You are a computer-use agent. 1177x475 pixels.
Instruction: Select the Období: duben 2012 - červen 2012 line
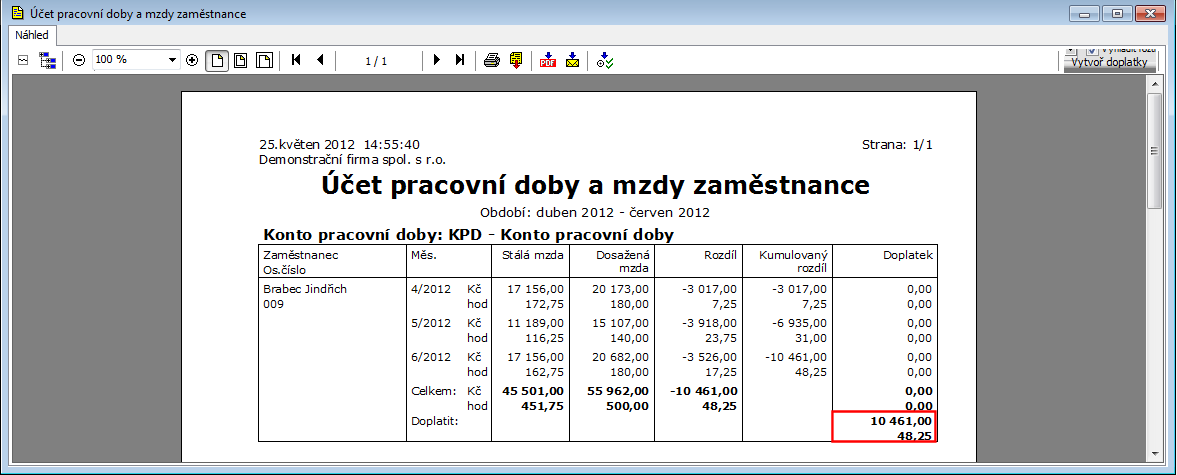595,212
